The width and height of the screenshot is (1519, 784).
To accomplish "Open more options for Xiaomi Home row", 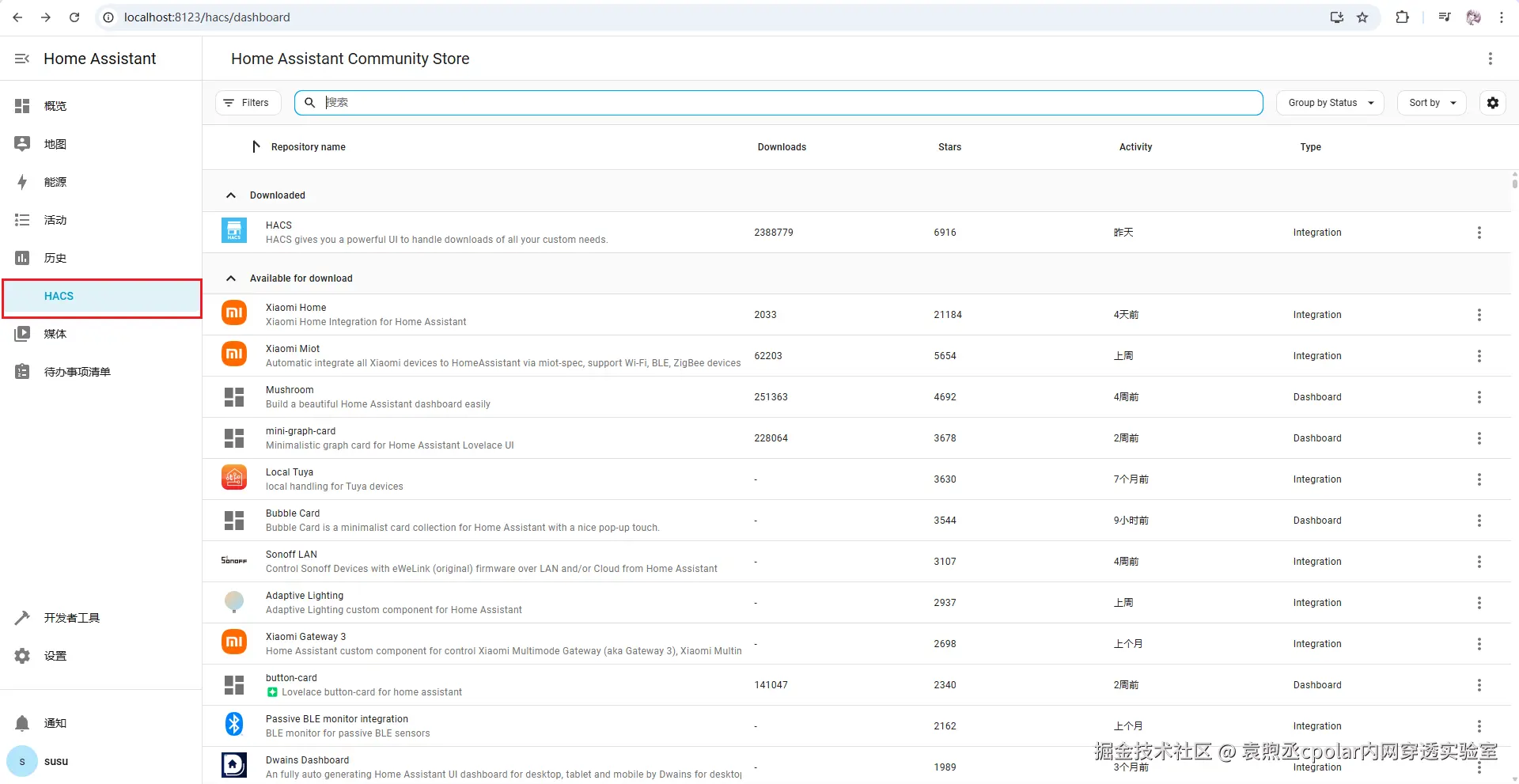I will click(1479, 315).
